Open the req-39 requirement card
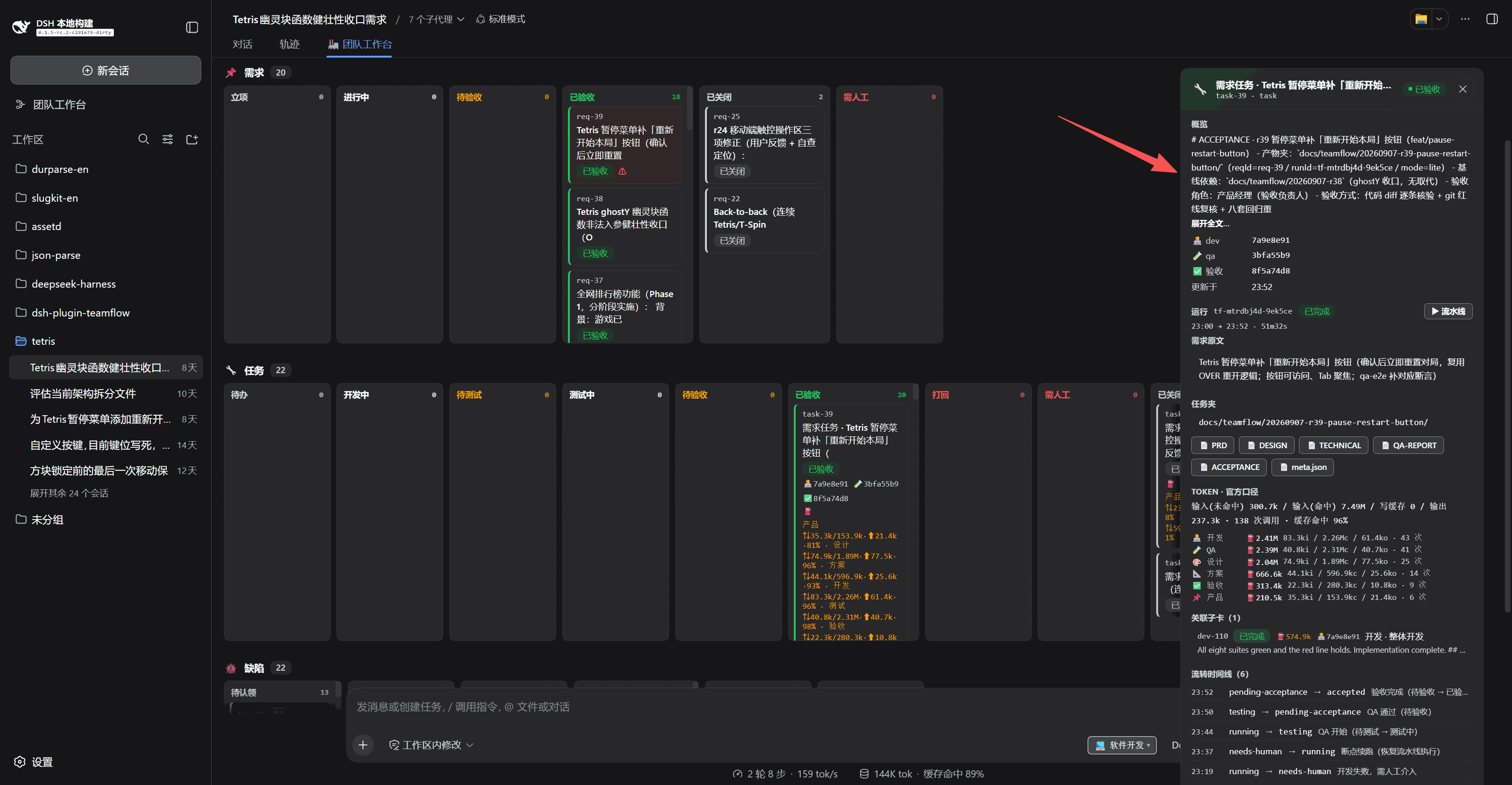 [625, 145]
